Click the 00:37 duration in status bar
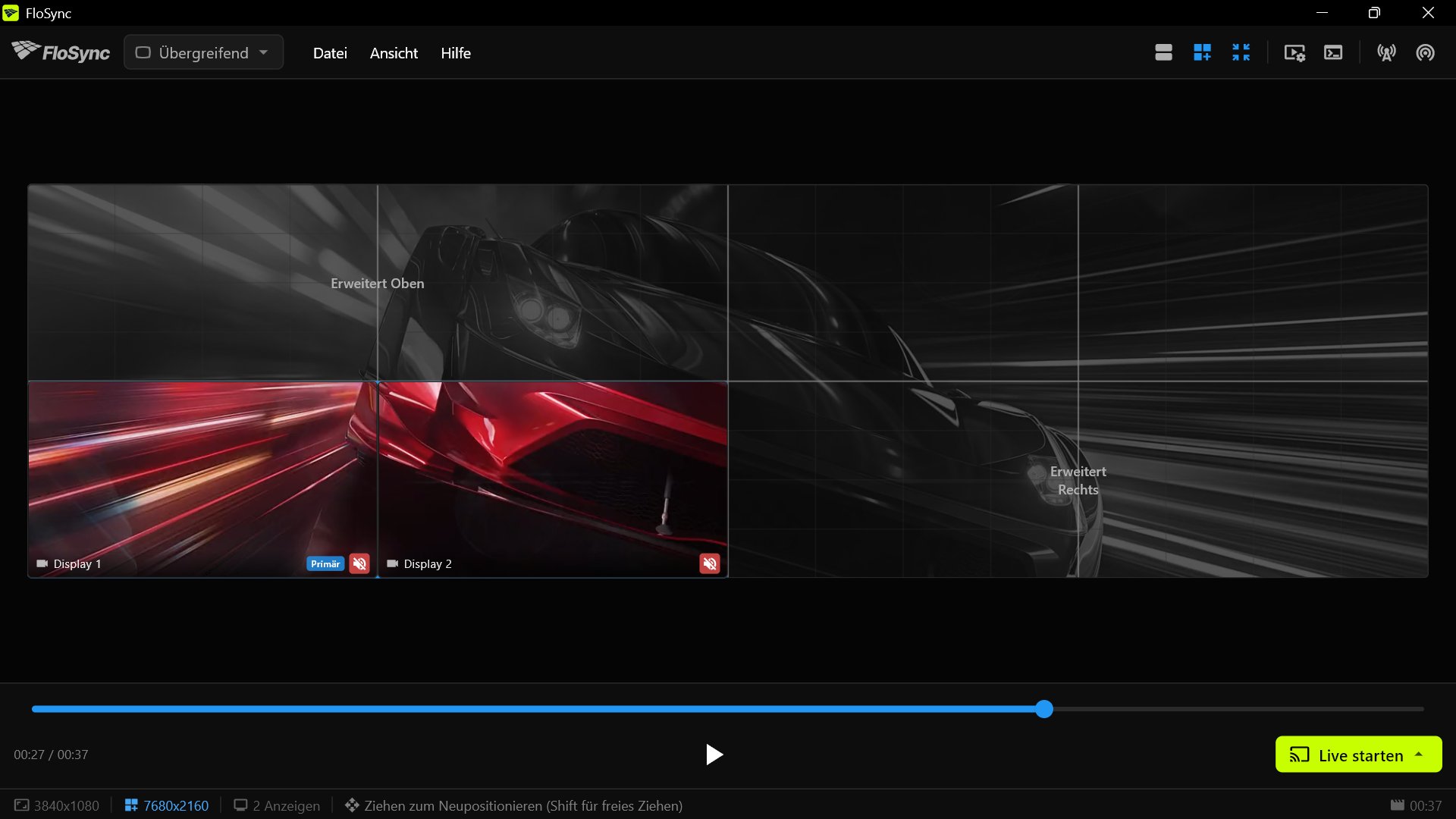The height and width of the screenshot is (819, 1456). [1416, 805]
